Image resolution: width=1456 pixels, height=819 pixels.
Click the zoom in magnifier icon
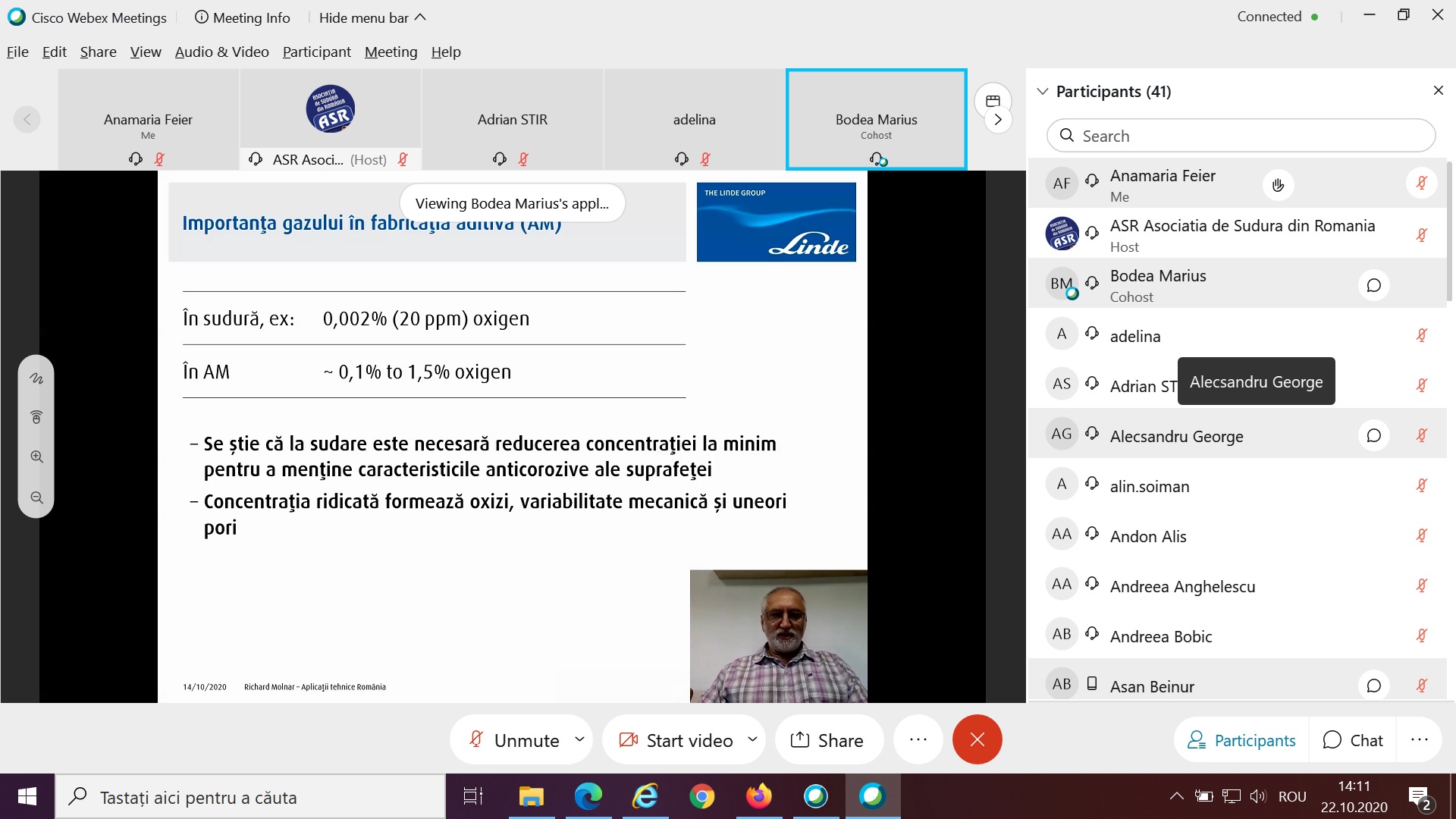36,457
